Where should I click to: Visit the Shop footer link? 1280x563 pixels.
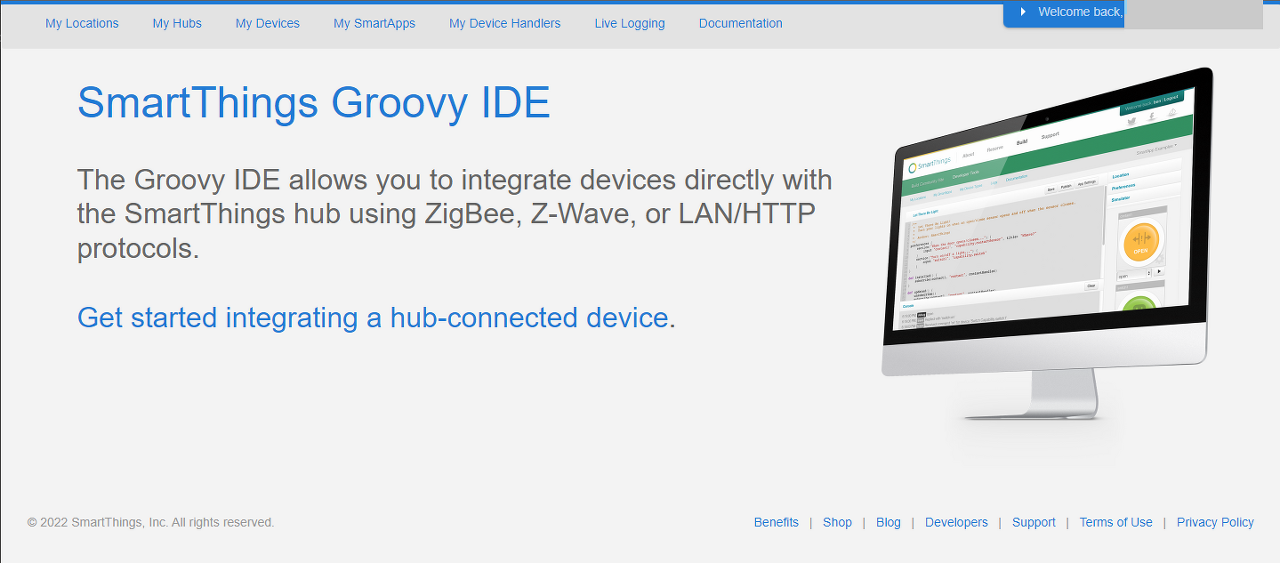837,522
